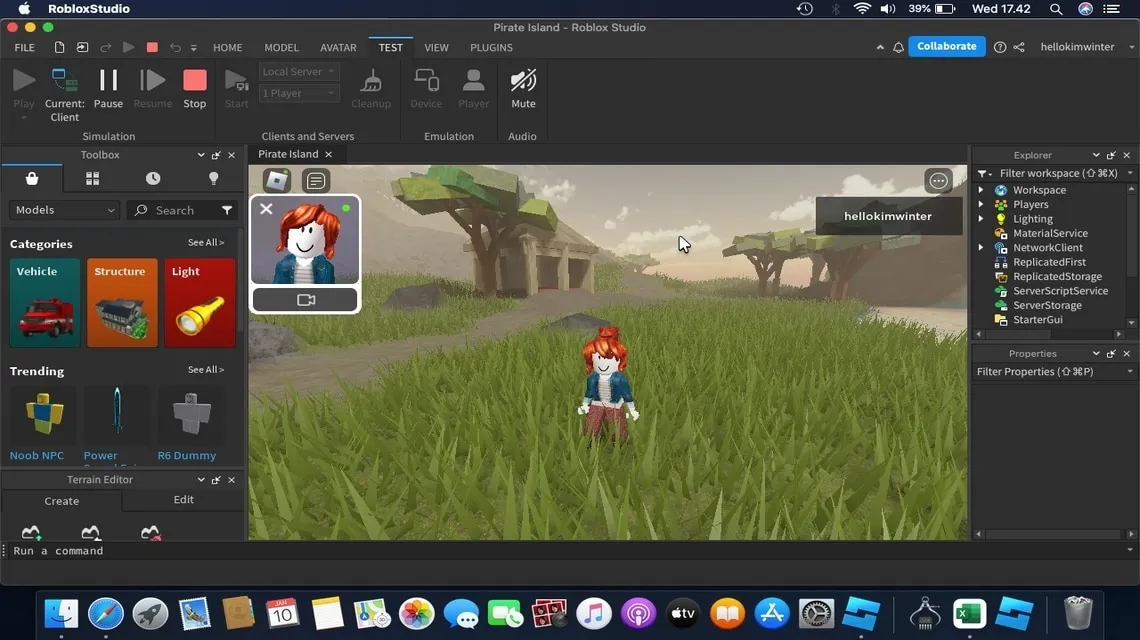Select the Power sword model thumbnail
This screenshot has height=640, width=1140.
coord(117,412)
